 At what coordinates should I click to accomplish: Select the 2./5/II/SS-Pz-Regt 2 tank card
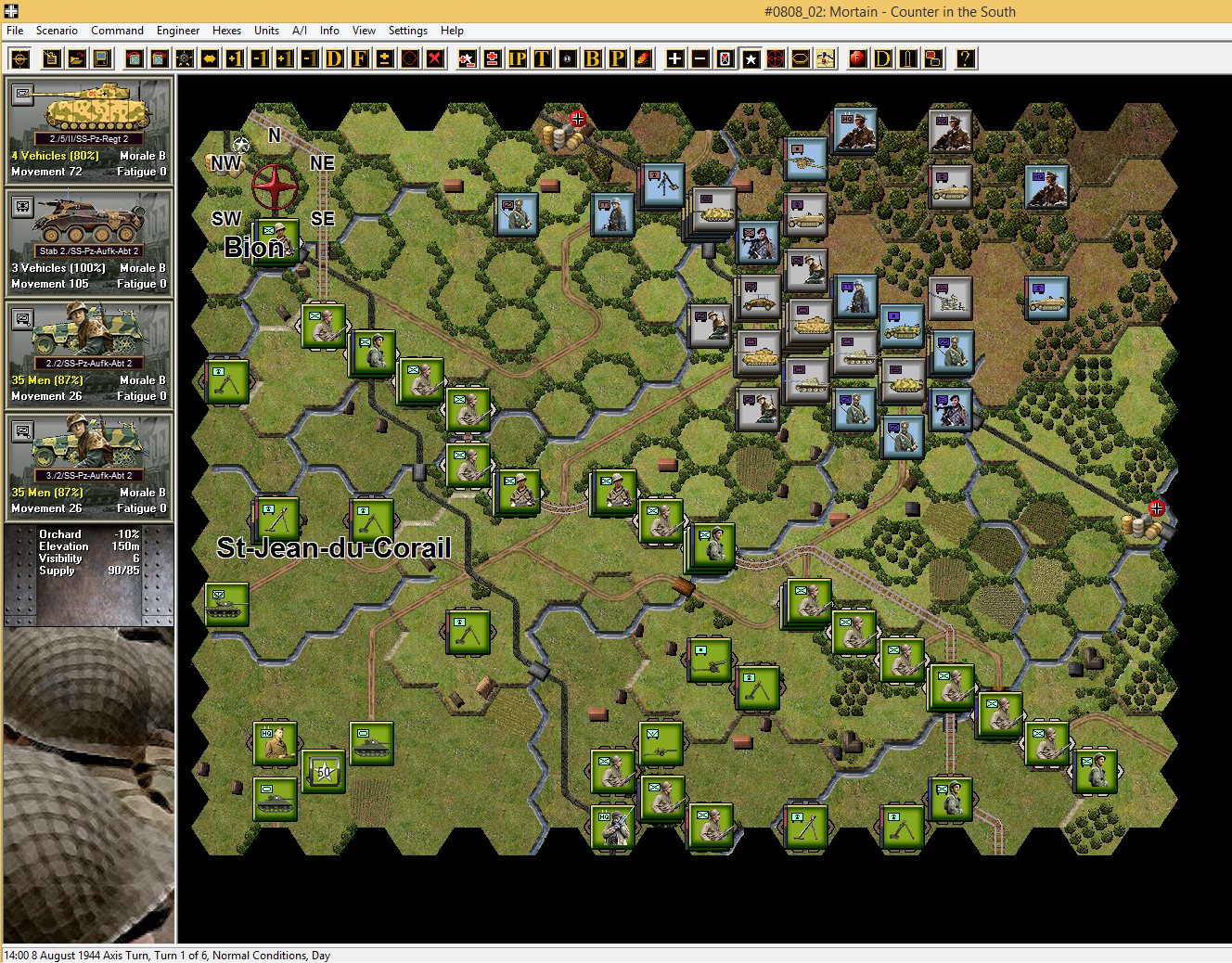[x=89, y=130]
